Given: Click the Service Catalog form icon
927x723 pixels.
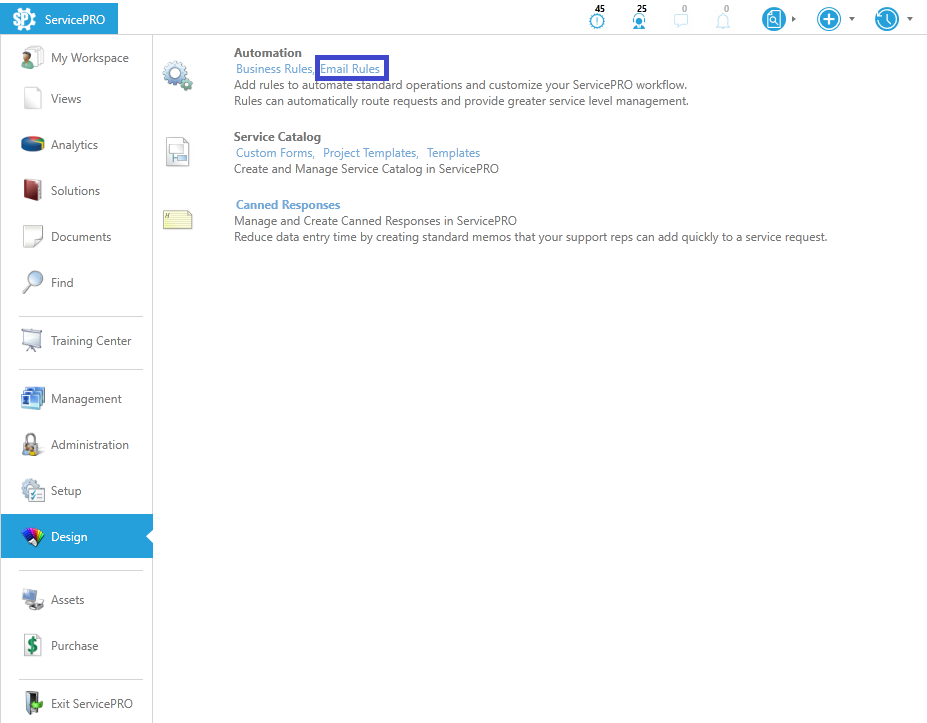Looking at the screenshot, I should [x=177, y=152].
